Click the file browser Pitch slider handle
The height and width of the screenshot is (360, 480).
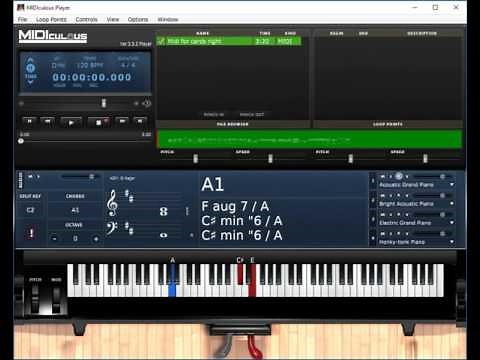coord(196,158)
